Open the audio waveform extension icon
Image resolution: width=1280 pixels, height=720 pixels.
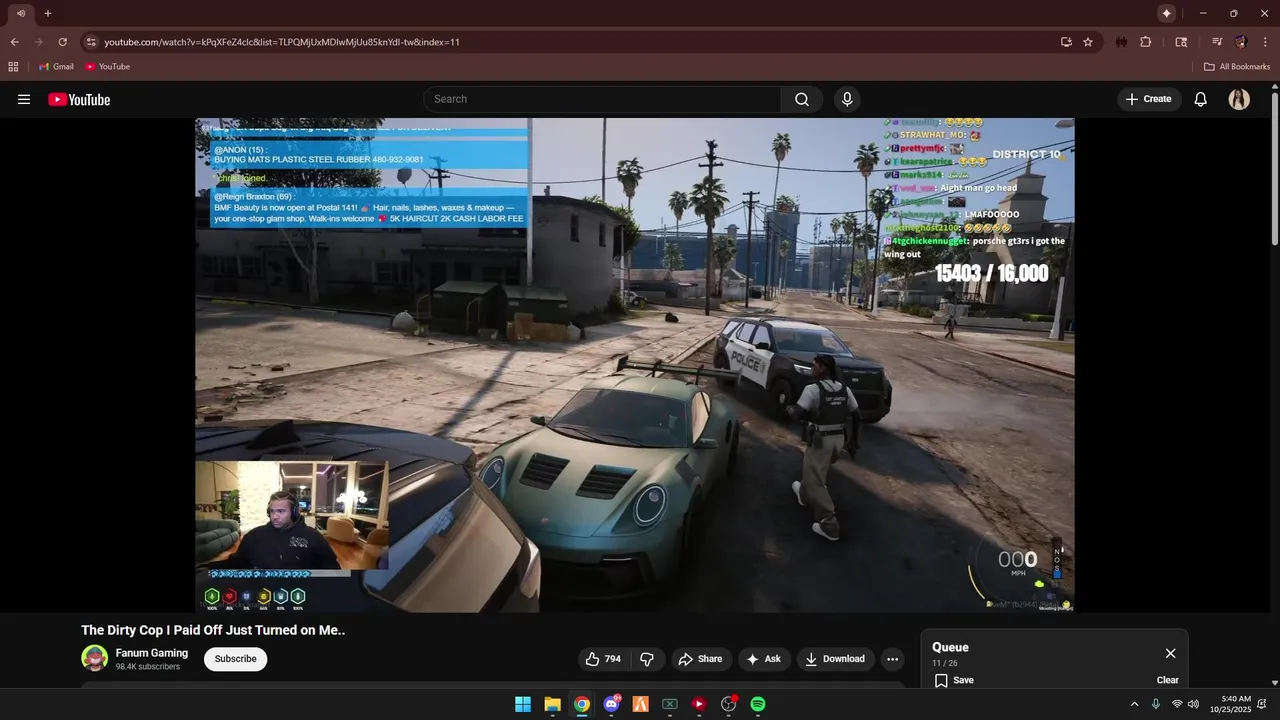[x=1121, y=42]
